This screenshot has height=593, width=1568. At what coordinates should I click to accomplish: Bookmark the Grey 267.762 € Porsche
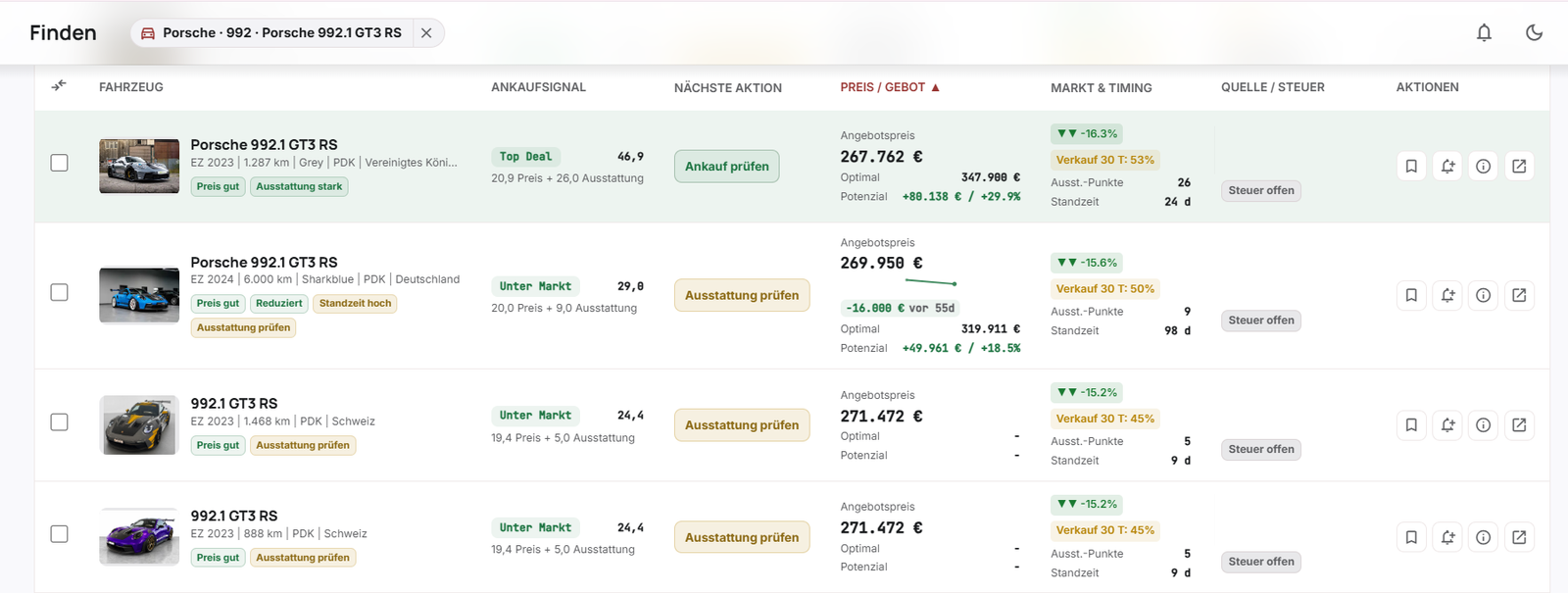[x=1411, y=167]
